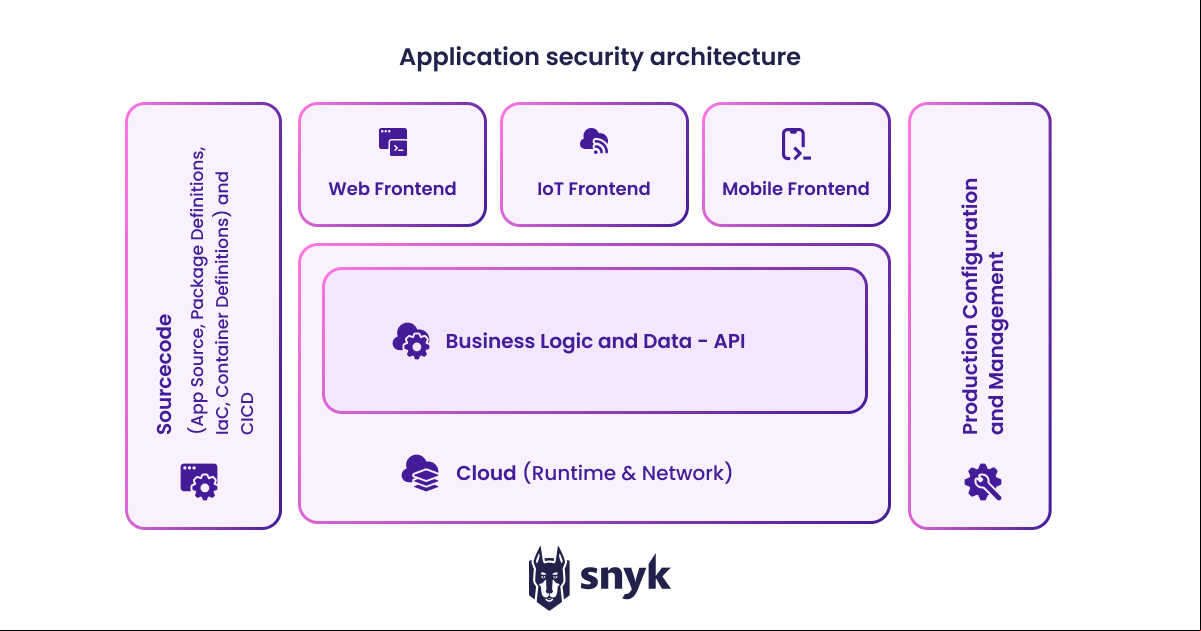Click the Application security architecture title
1201x631 pixels.
pyautogui.click(x=600, y=56)
